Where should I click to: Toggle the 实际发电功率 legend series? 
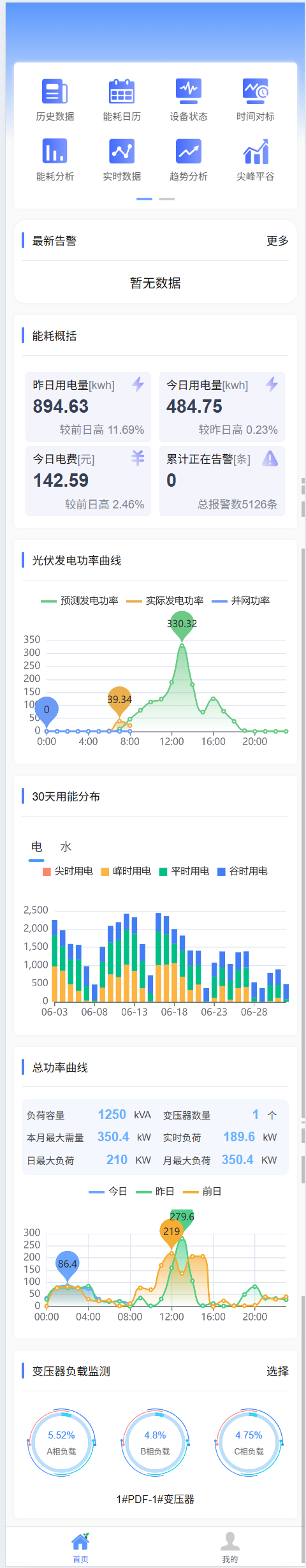[x=165, y=600]
